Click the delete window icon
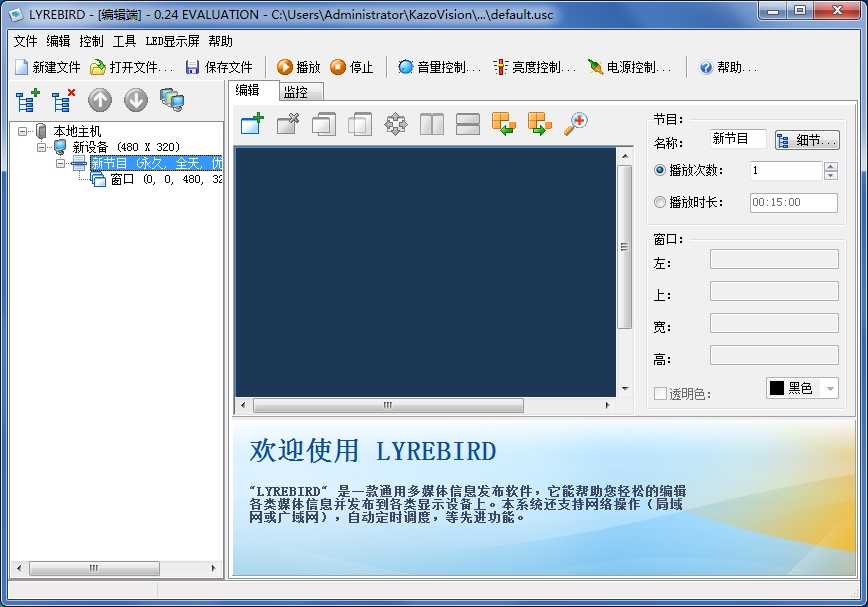Image resolution: width=868 pixels, height=607 pixels. 288,124
